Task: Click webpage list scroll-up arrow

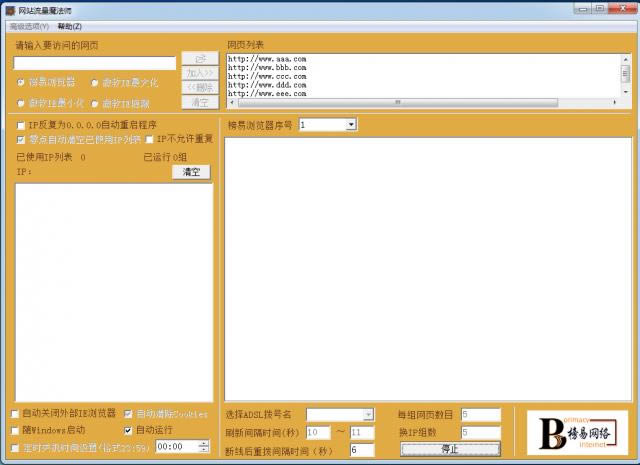Action: coord(625,60)
